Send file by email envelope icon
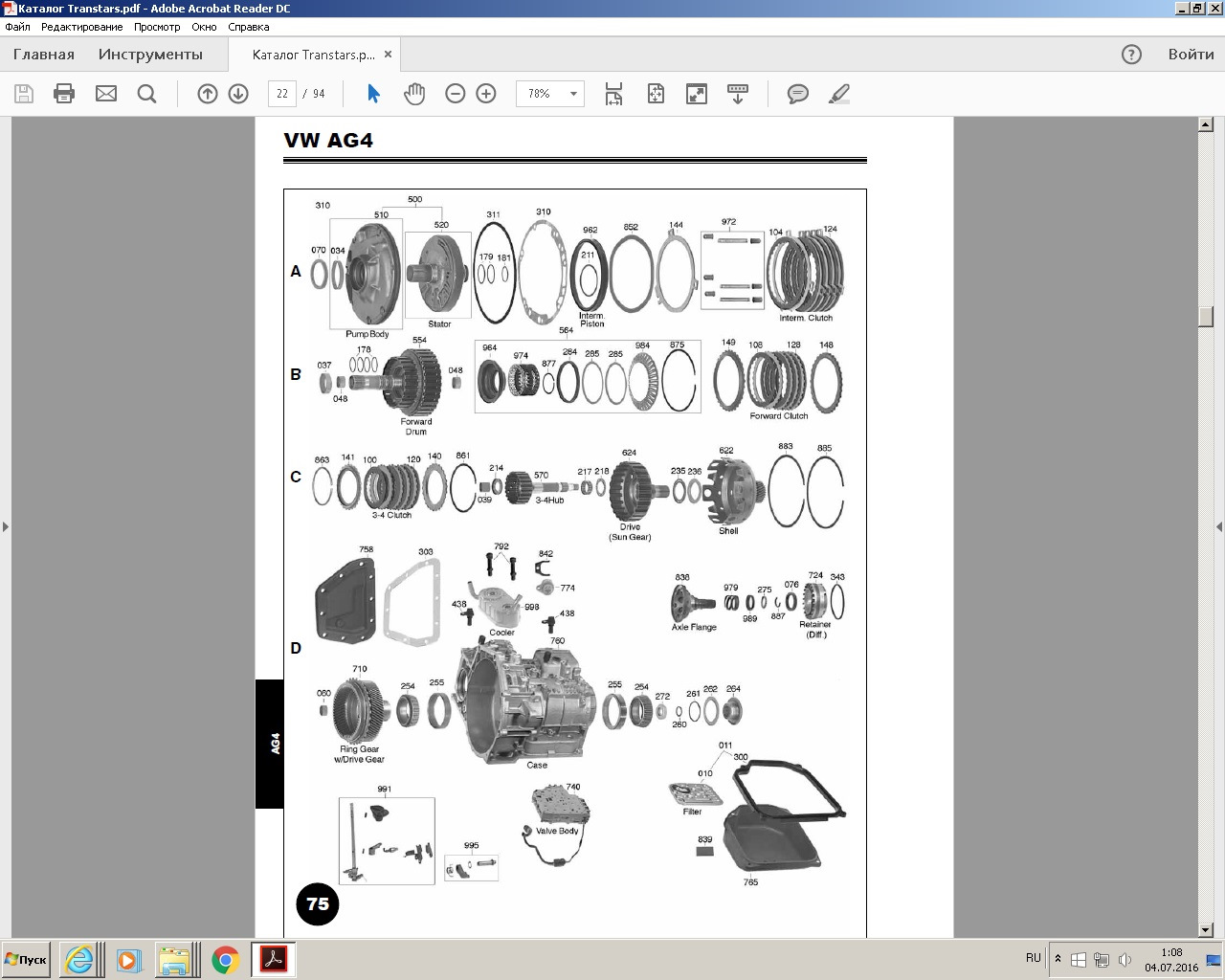 (x=106, y=94)
